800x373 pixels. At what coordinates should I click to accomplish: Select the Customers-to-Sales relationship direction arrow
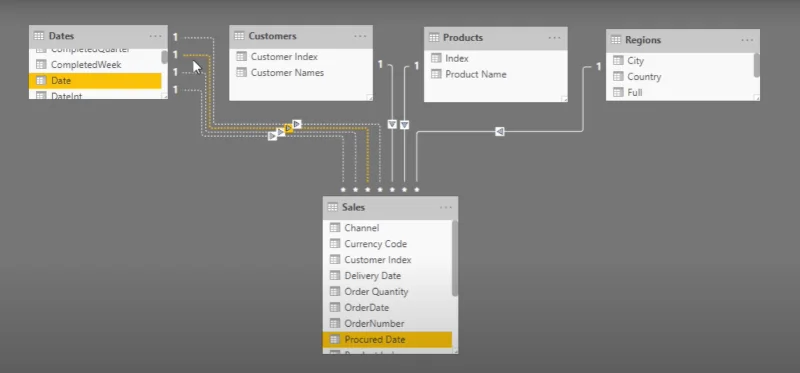pyautogui.click(x=392, y=124)
